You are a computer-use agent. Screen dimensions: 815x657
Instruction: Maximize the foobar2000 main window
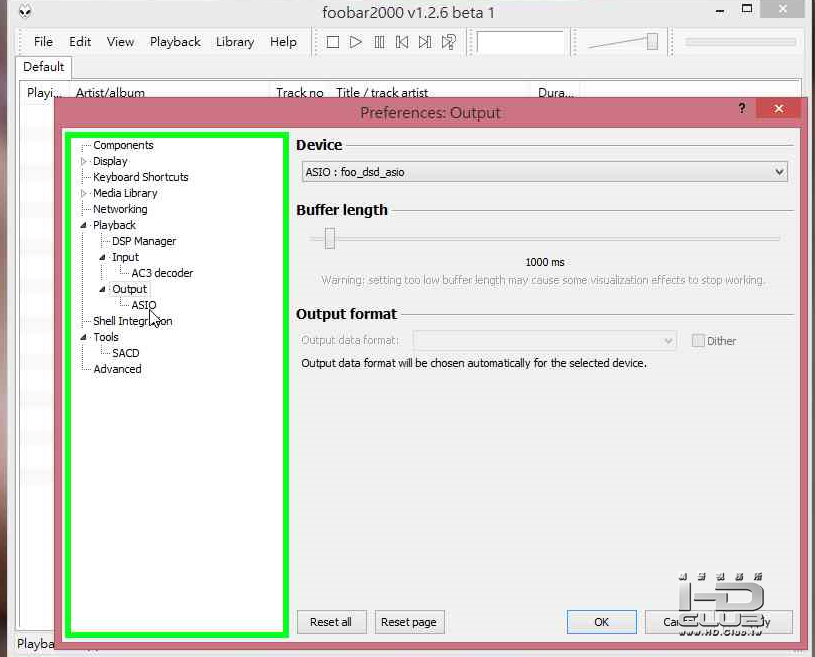(747, 9)
